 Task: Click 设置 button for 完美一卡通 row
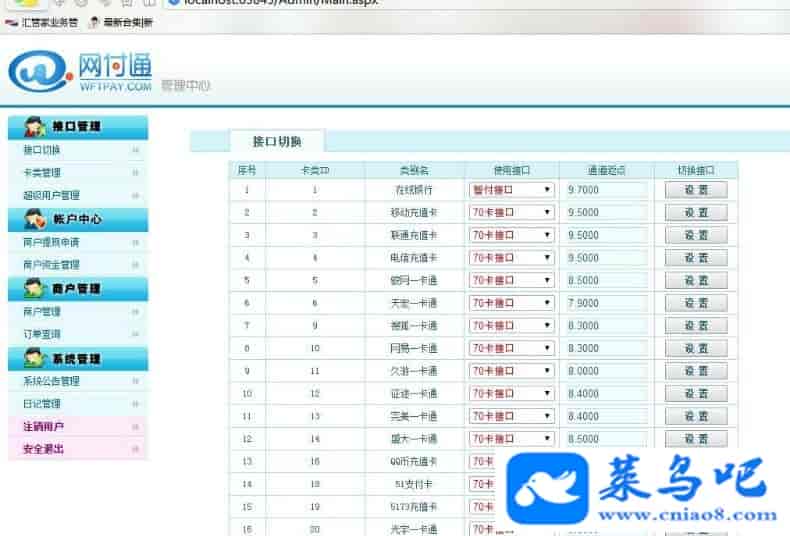696,417
